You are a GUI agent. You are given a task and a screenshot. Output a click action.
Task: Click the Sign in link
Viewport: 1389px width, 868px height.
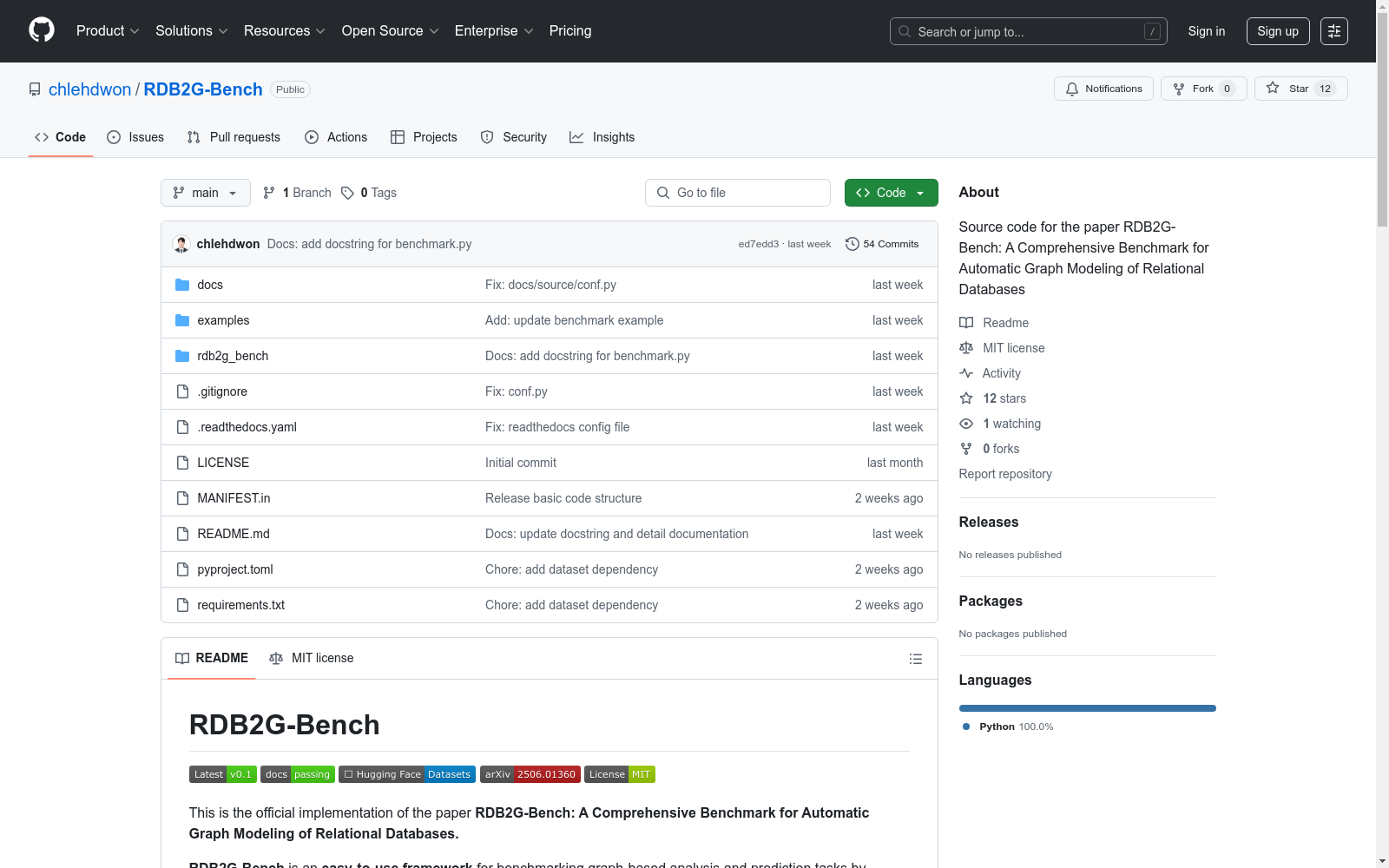click(1207, 31)
